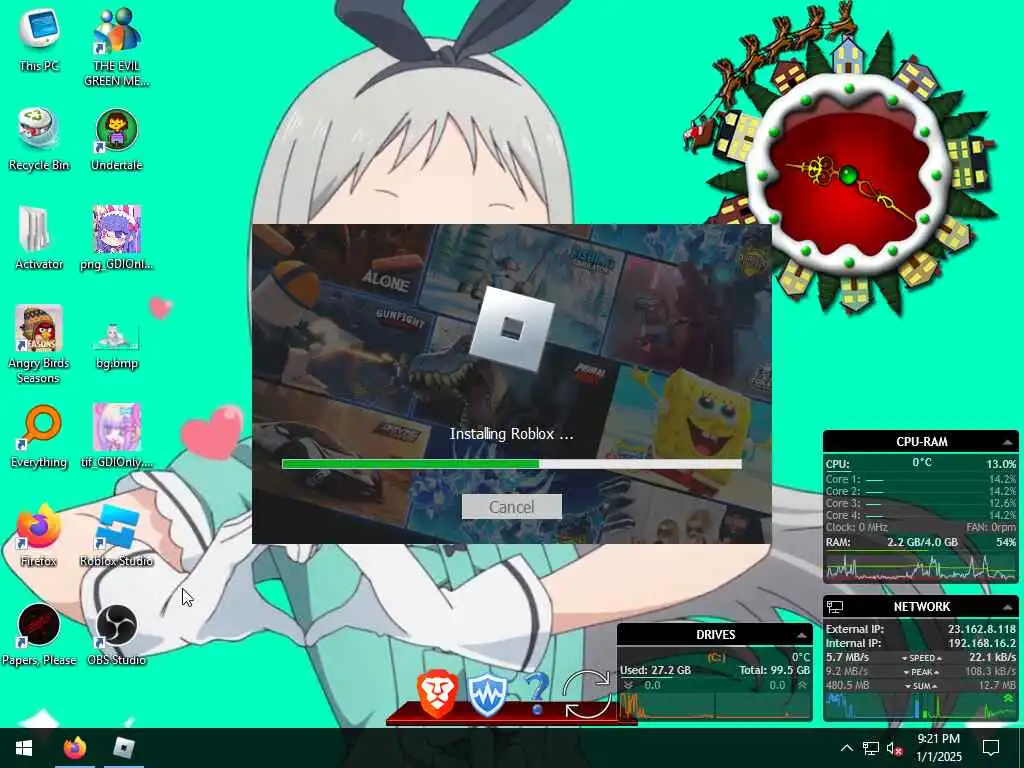1024x768 pixels.
Task: Select the png_GDIOnl... image file
Action: coord(116,238)
